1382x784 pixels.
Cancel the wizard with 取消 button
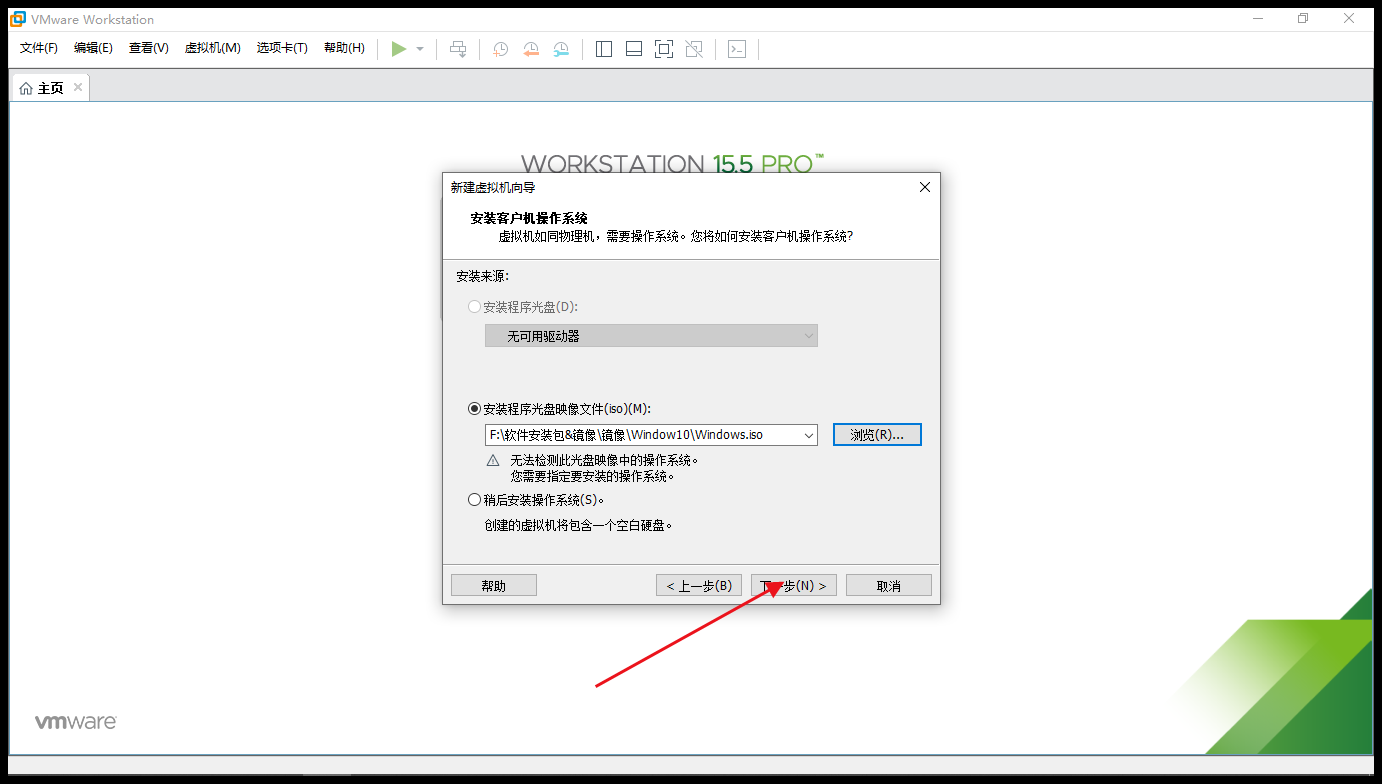[889, 586]
